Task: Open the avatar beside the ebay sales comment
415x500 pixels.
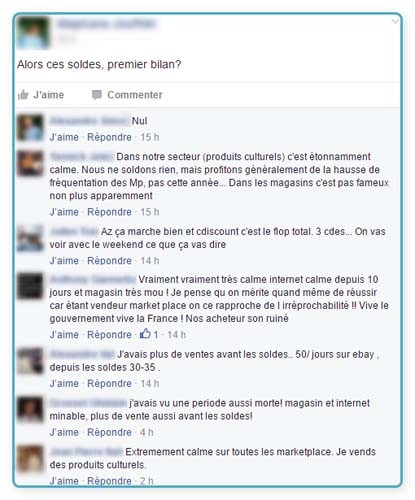Action: click(x=30, y=360)
